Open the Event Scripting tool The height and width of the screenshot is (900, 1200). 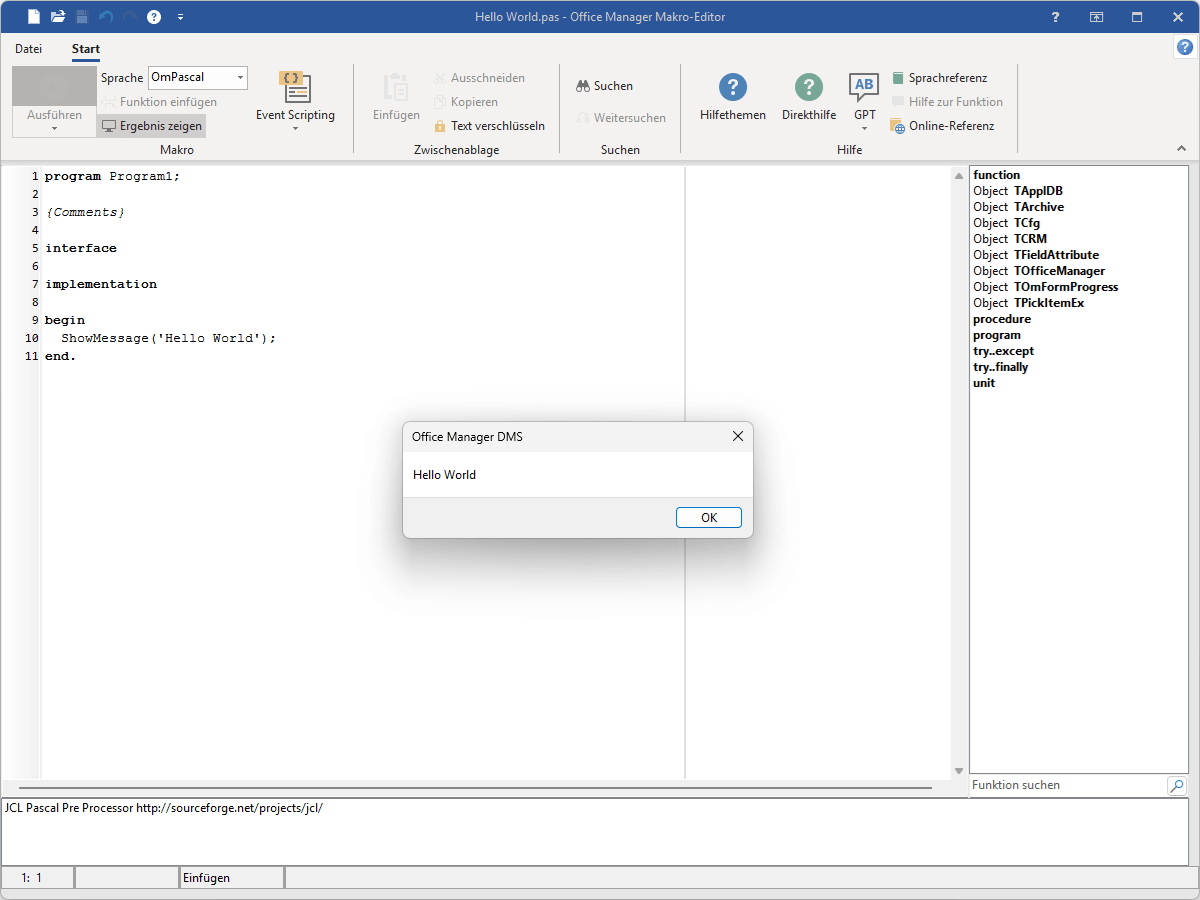(x=295, y=88)
